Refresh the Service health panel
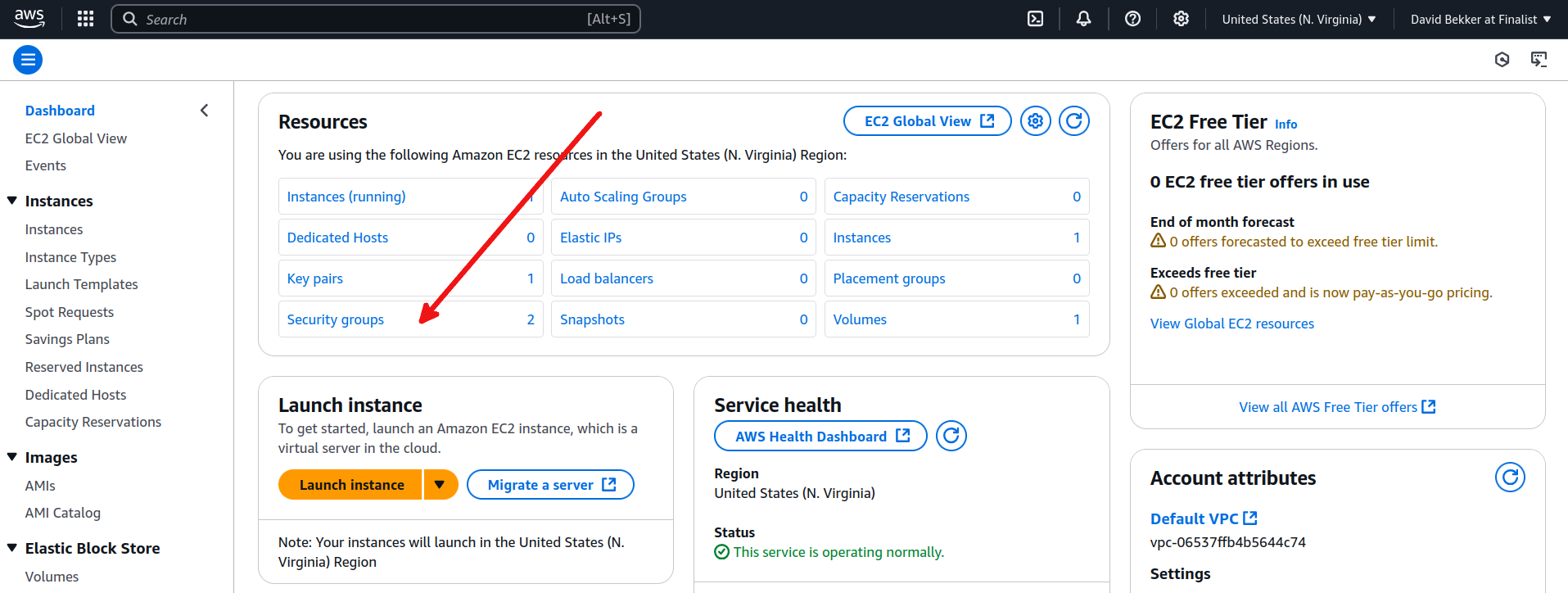Screen dimensions: 1568x593 (951, 436)
